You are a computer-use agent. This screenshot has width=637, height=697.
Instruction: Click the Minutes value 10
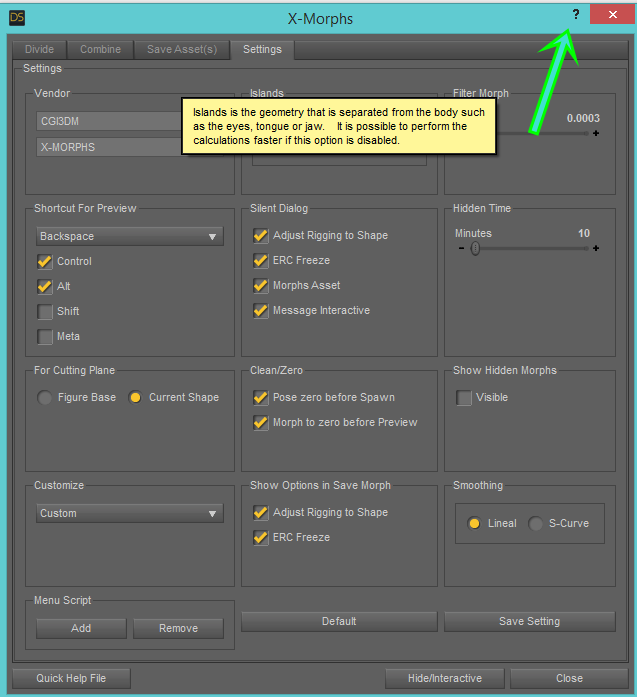[584, 233]
